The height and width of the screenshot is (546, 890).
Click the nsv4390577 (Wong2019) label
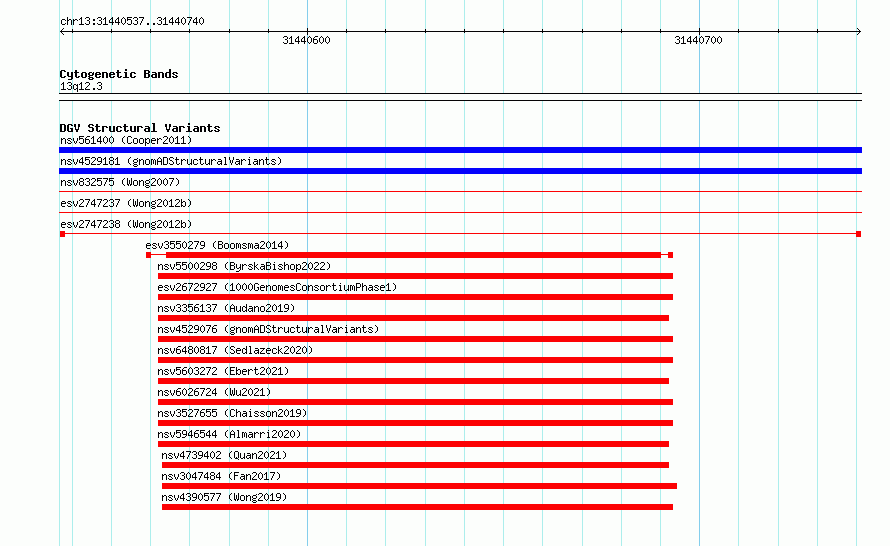224,497
